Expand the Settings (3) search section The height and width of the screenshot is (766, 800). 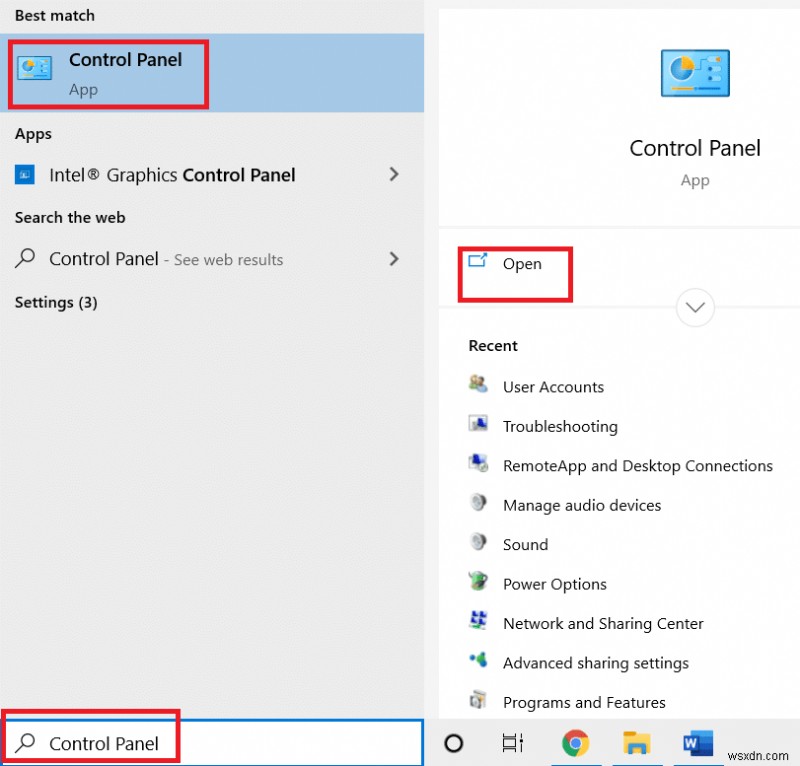[x=55, y=302]
